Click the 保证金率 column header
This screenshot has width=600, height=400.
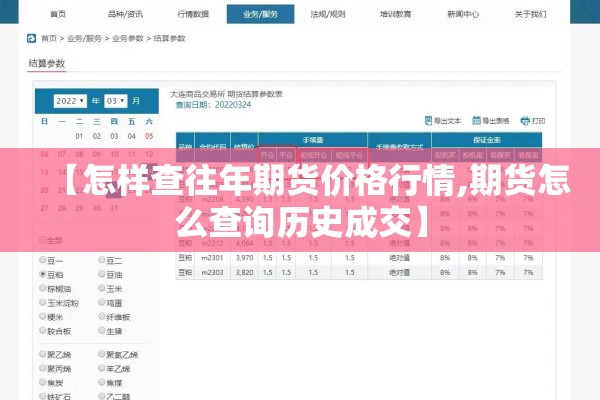487,140
